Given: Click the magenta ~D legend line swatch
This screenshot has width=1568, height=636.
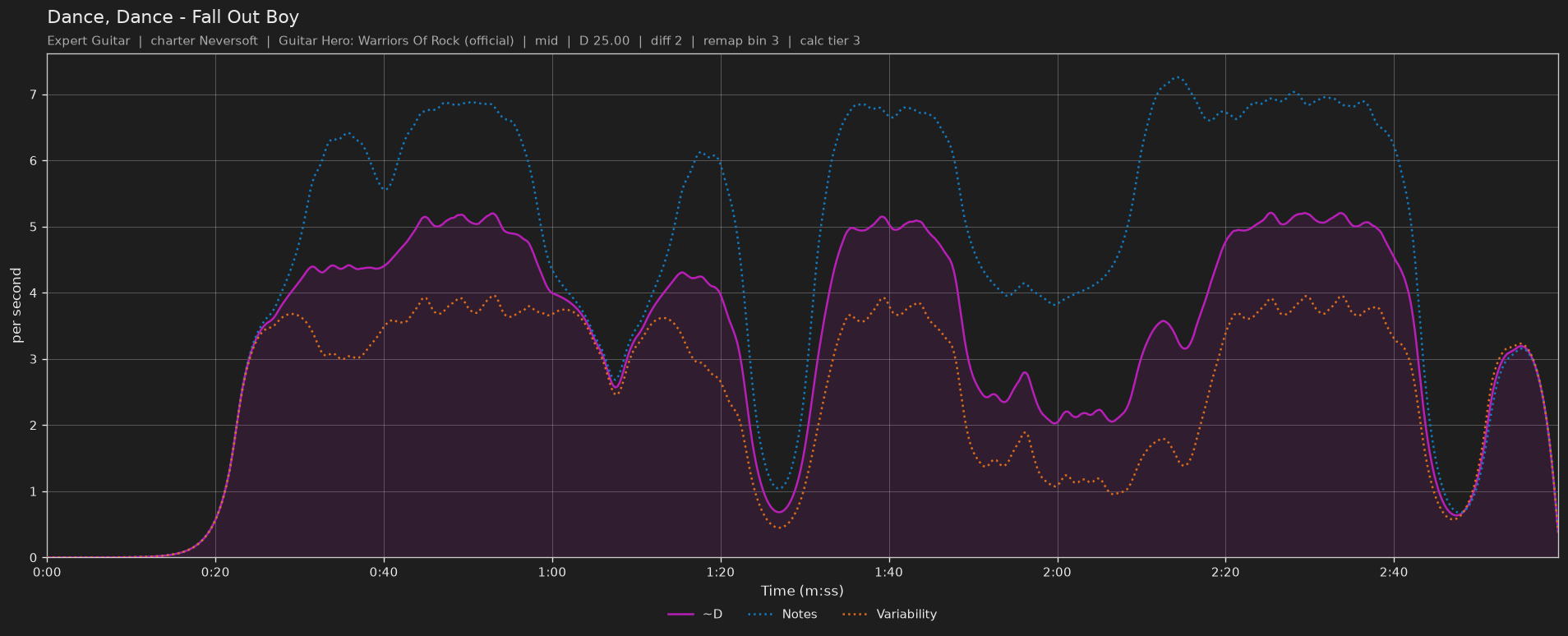Looking at the screenshot, I should tap(681, 615).
